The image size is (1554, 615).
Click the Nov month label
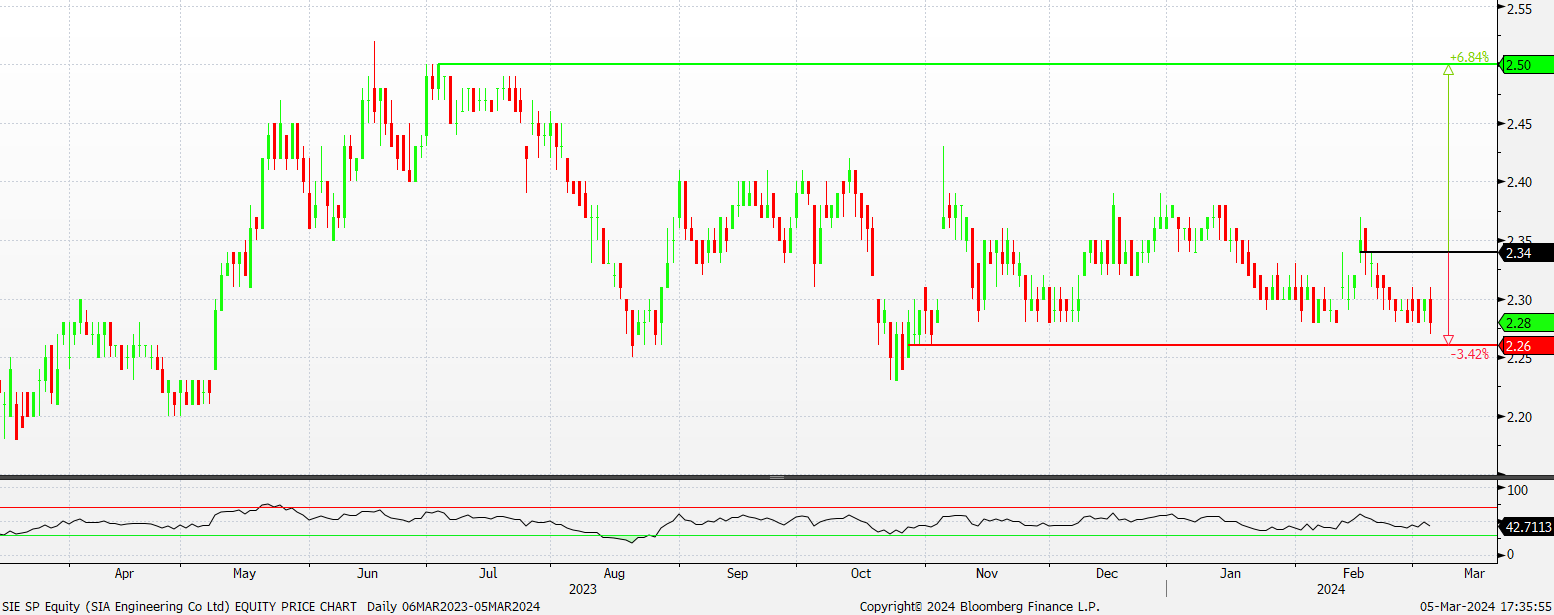(987, 574)
